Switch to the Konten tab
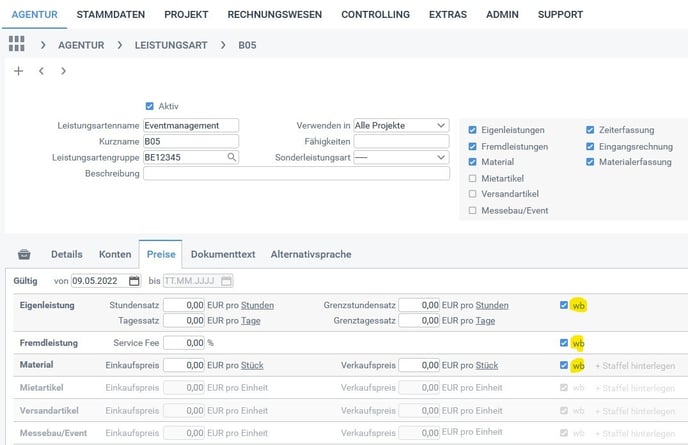This screenshot has width=688, height=445. coord(114,255)
